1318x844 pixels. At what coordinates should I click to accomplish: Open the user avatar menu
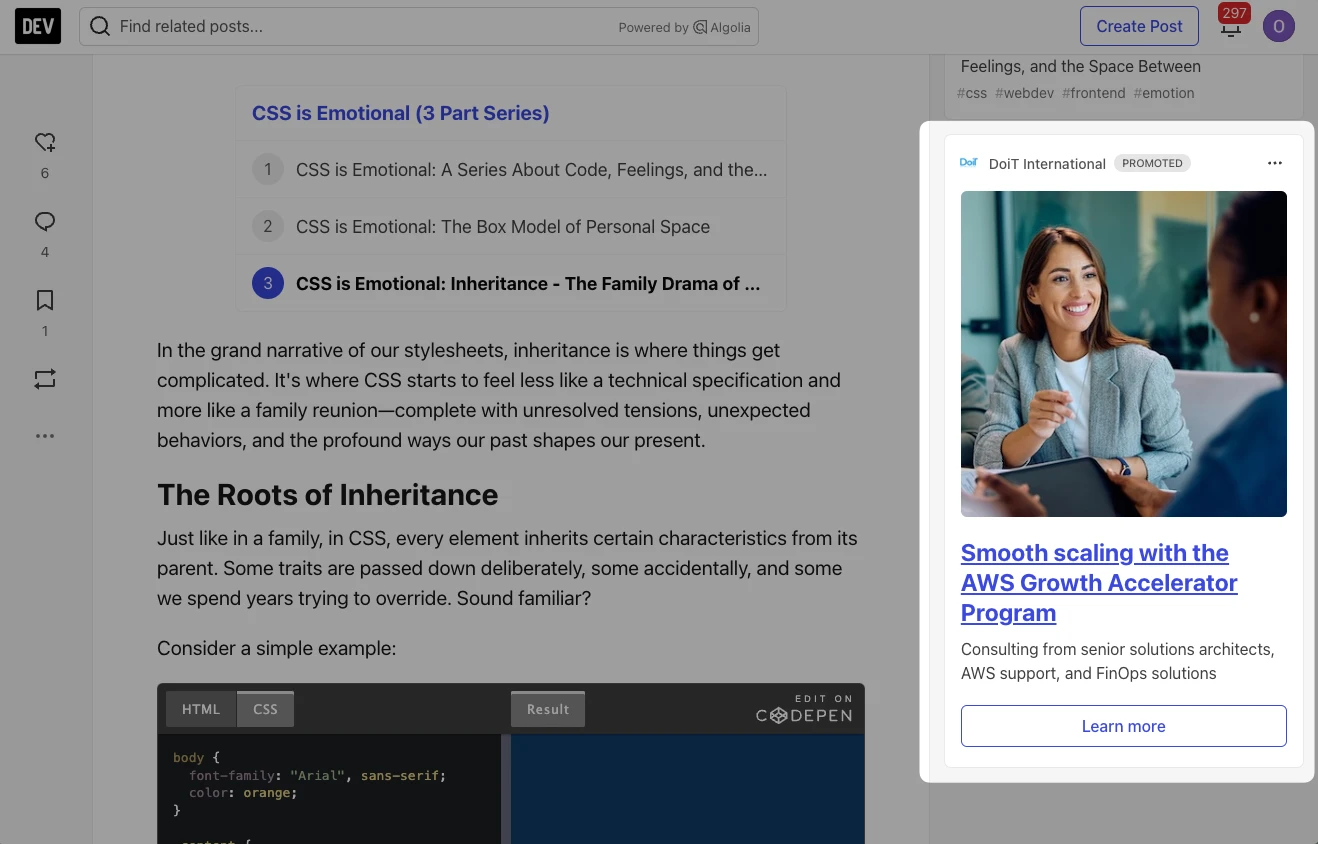[1279, 27]
